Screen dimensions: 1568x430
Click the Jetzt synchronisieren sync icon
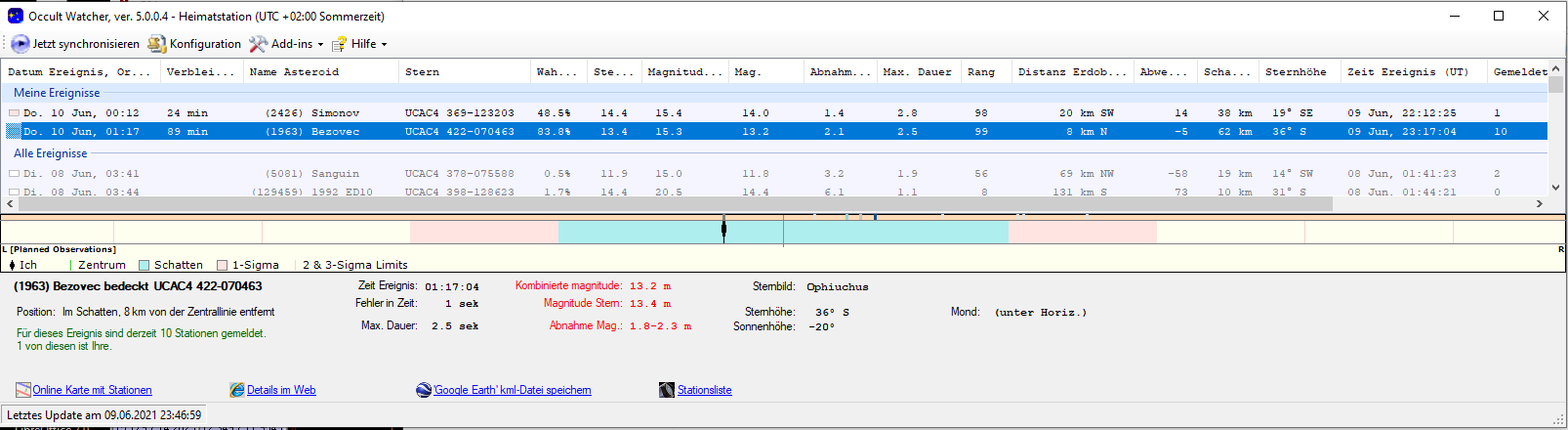(x=21, y=44)
